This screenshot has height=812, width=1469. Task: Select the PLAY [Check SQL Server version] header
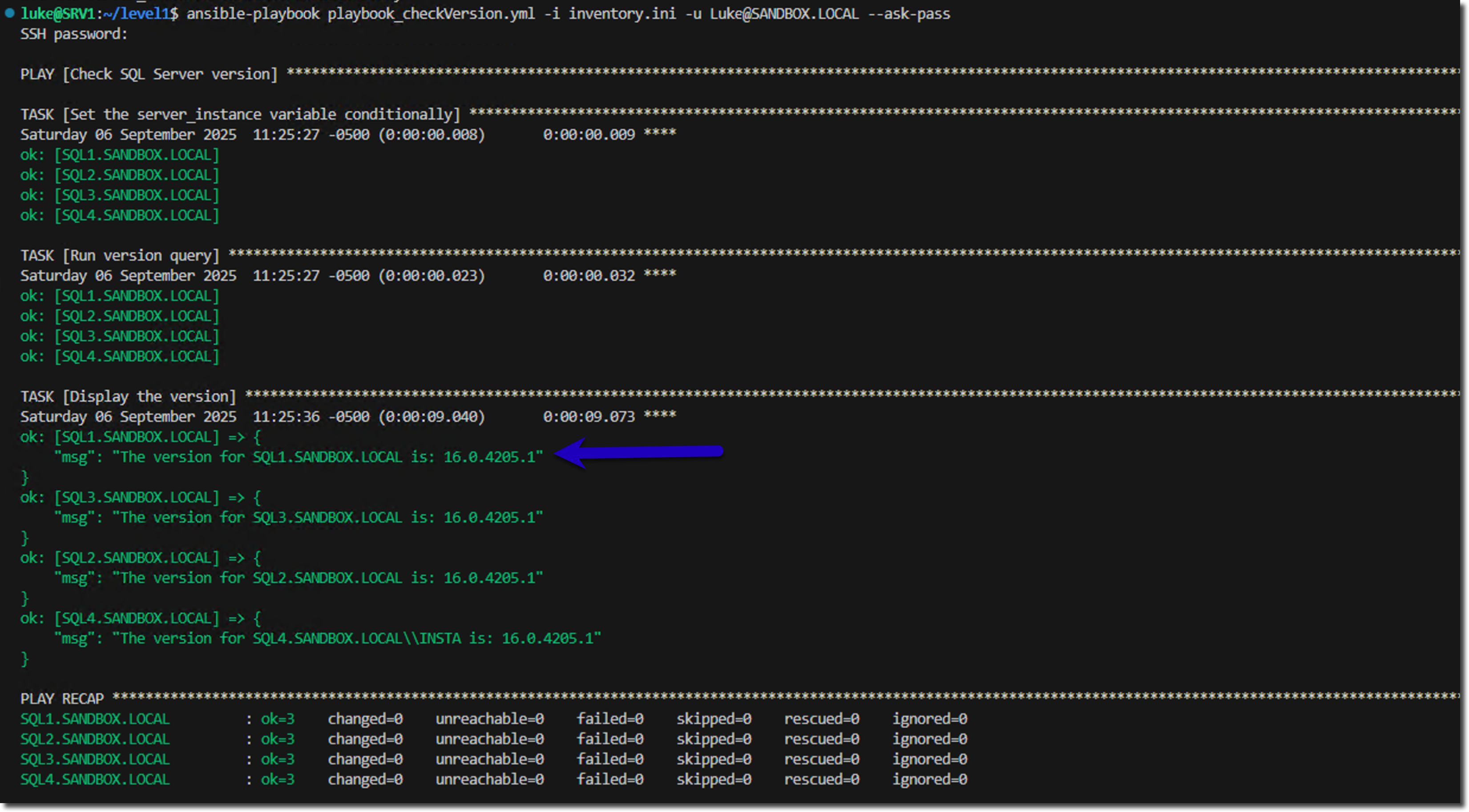[x=149, y=75]
